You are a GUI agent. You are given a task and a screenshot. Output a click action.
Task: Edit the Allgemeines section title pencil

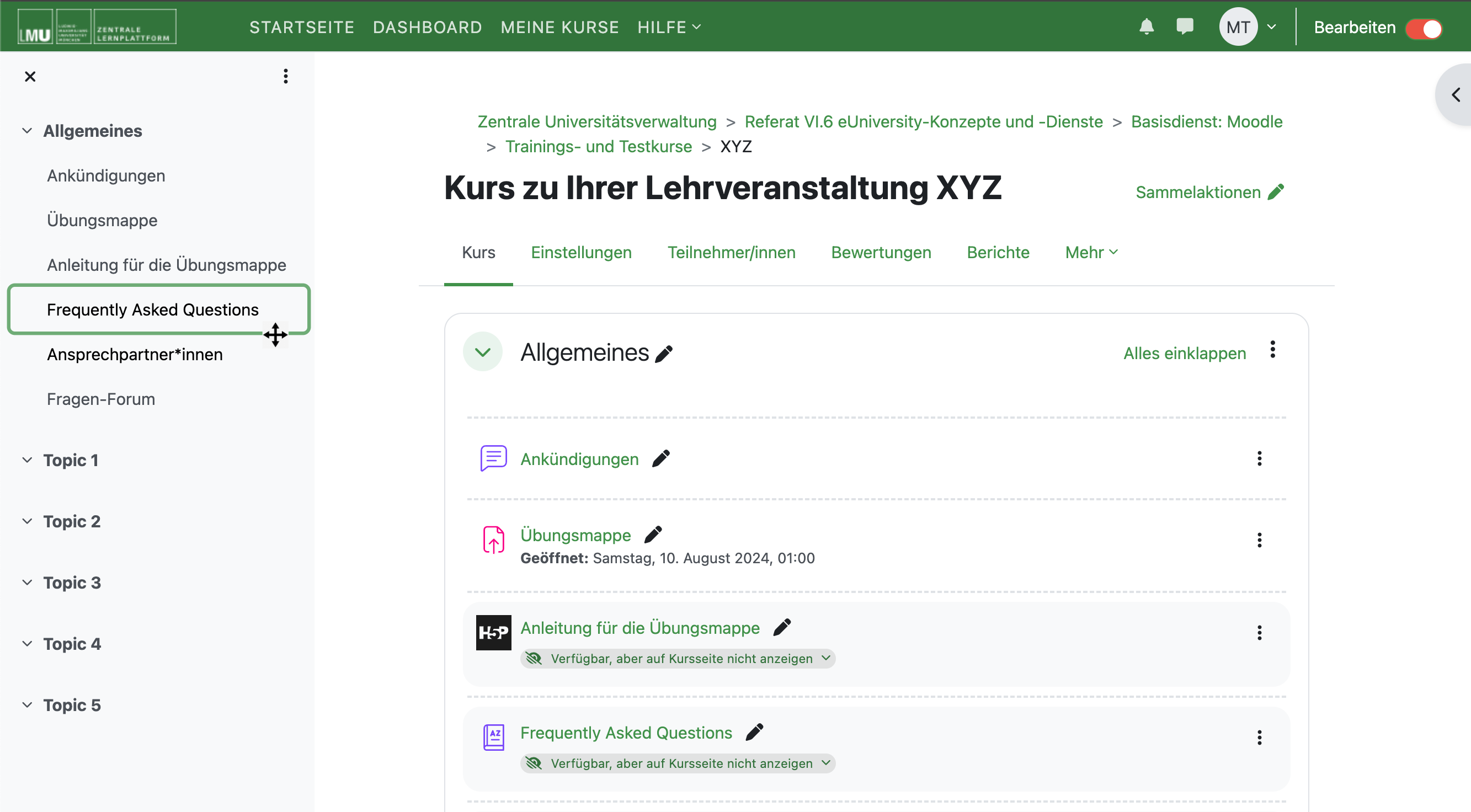pos(664,354)
